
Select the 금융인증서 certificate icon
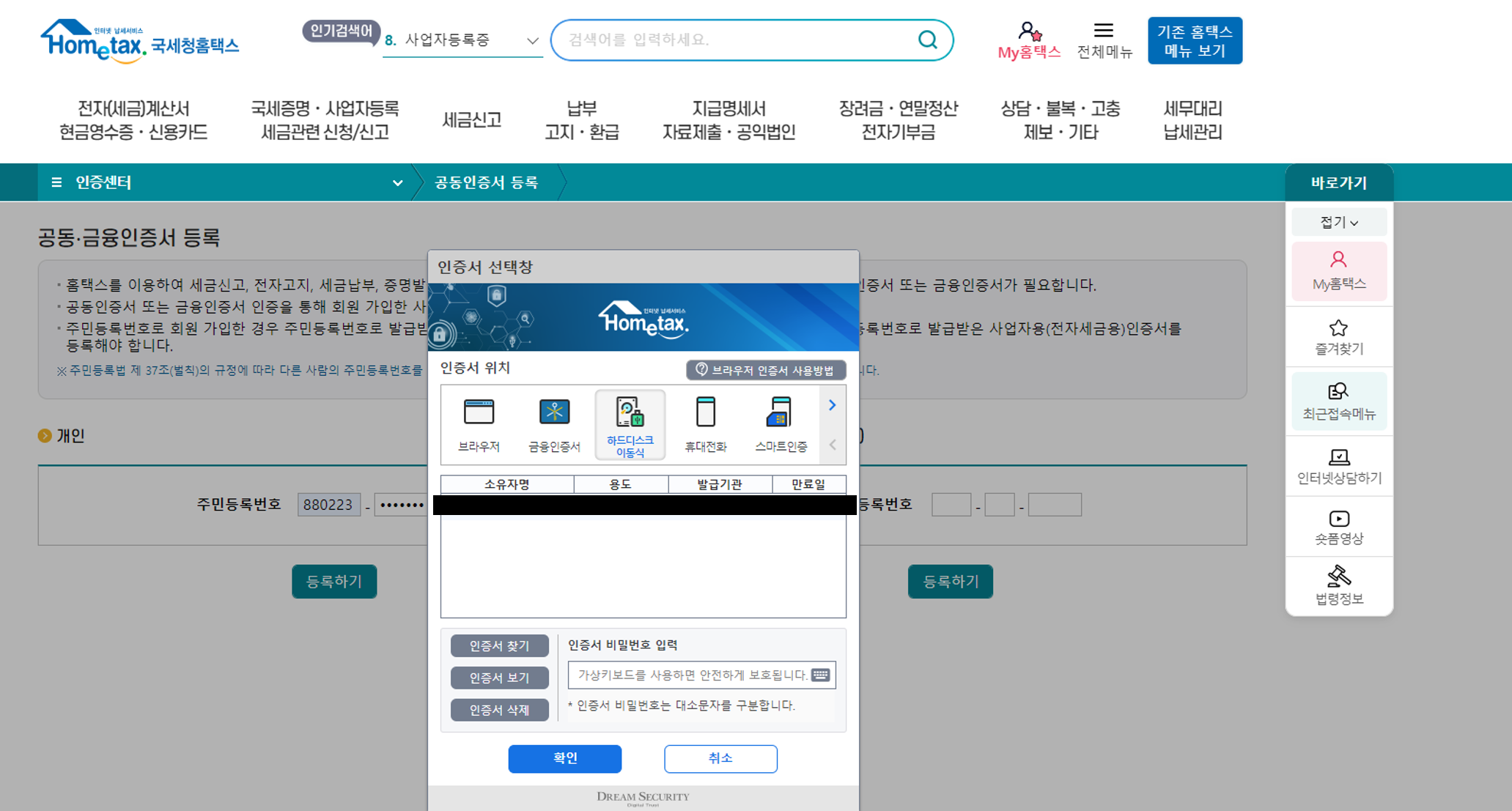tap(554, 424)
